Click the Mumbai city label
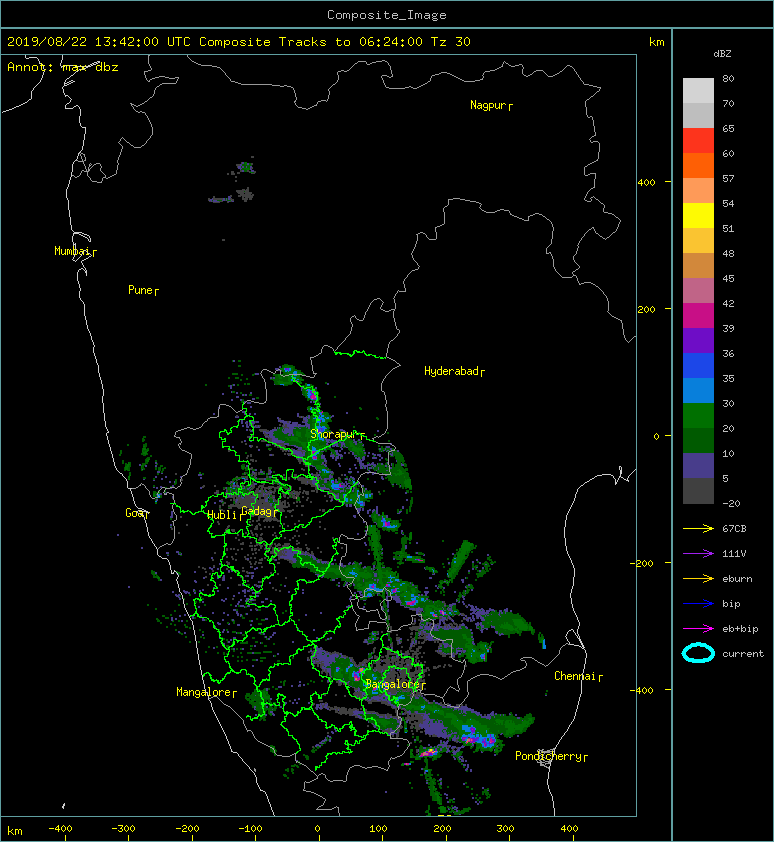Image resolution: width=774 pixels, height=842 pixels. tap(72, 251)
